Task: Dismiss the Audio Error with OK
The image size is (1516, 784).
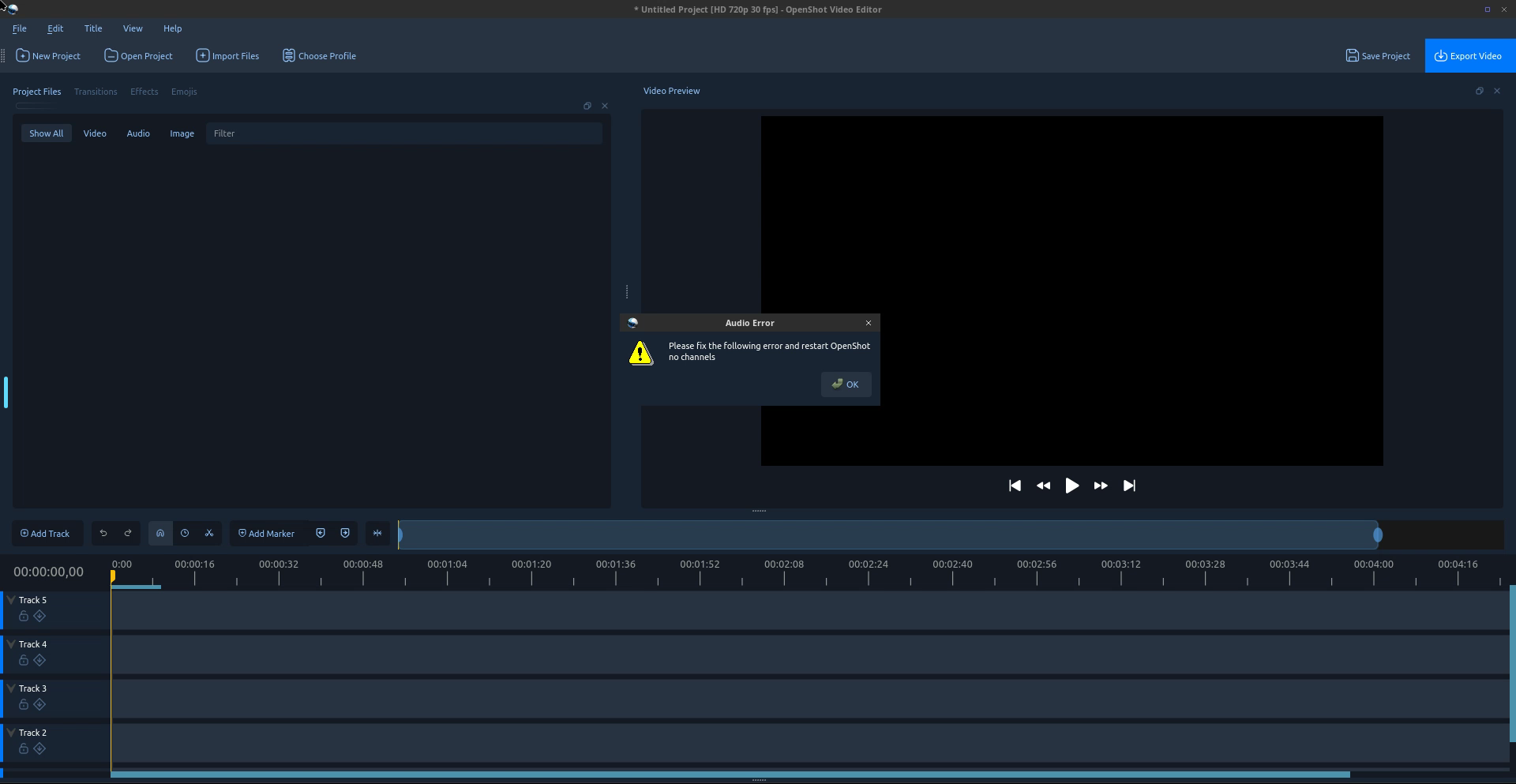Action: point(846,384)
